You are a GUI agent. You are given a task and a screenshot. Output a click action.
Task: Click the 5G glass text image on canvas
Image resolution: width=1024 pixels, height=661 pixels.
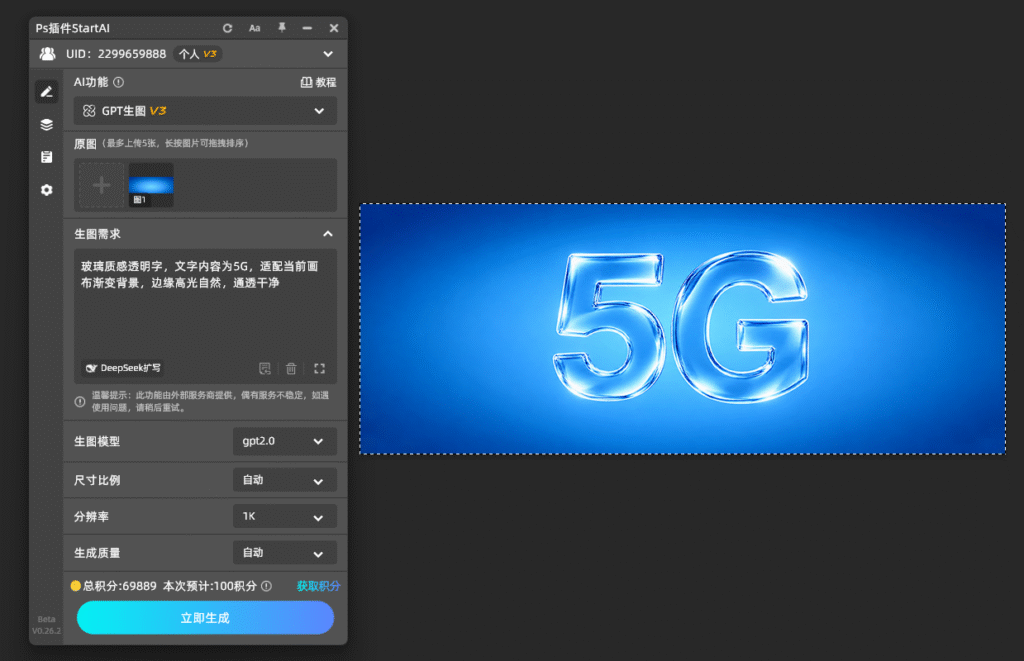pos(682,327)
